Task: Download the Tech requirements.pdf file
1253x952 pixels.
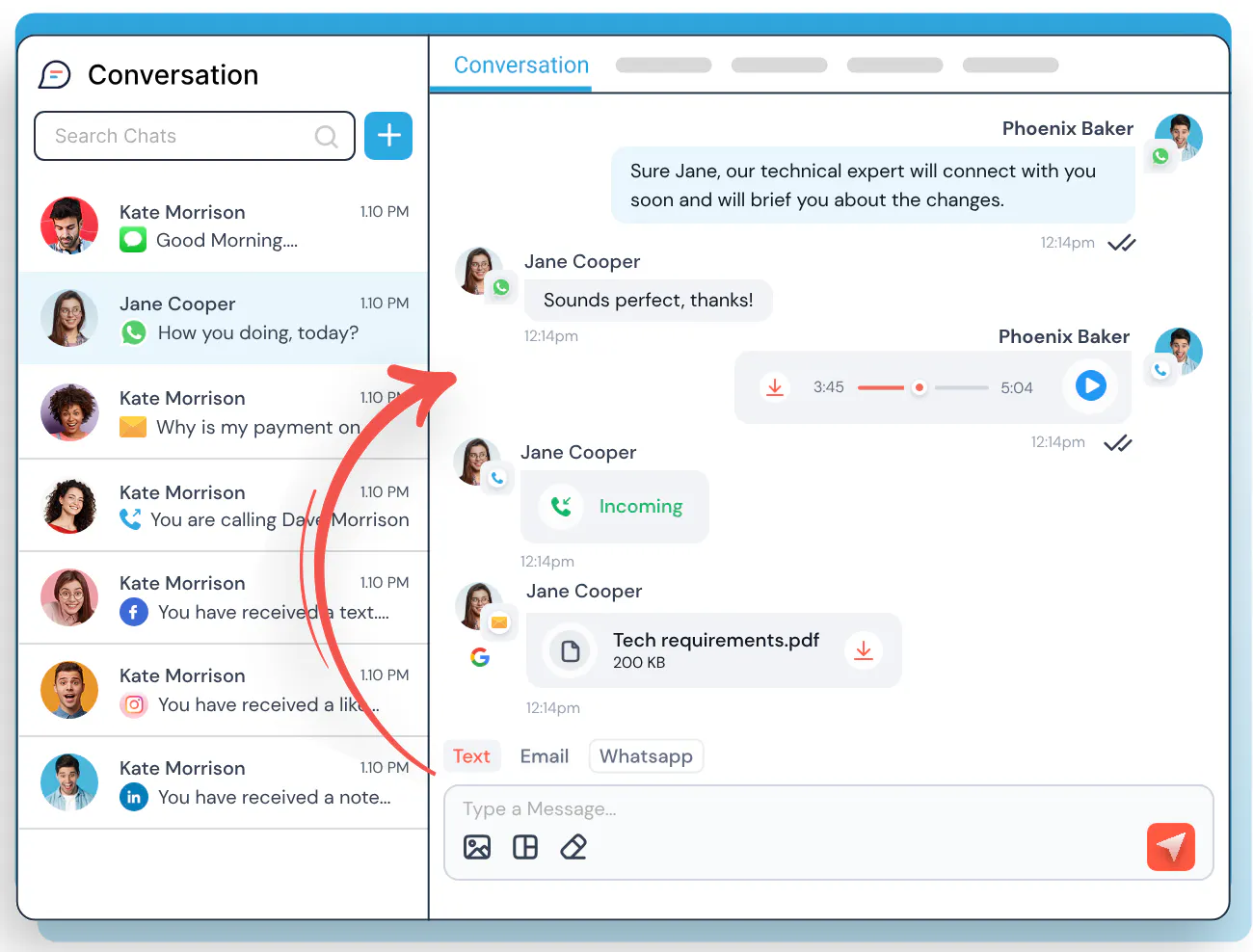Action: 863,650
